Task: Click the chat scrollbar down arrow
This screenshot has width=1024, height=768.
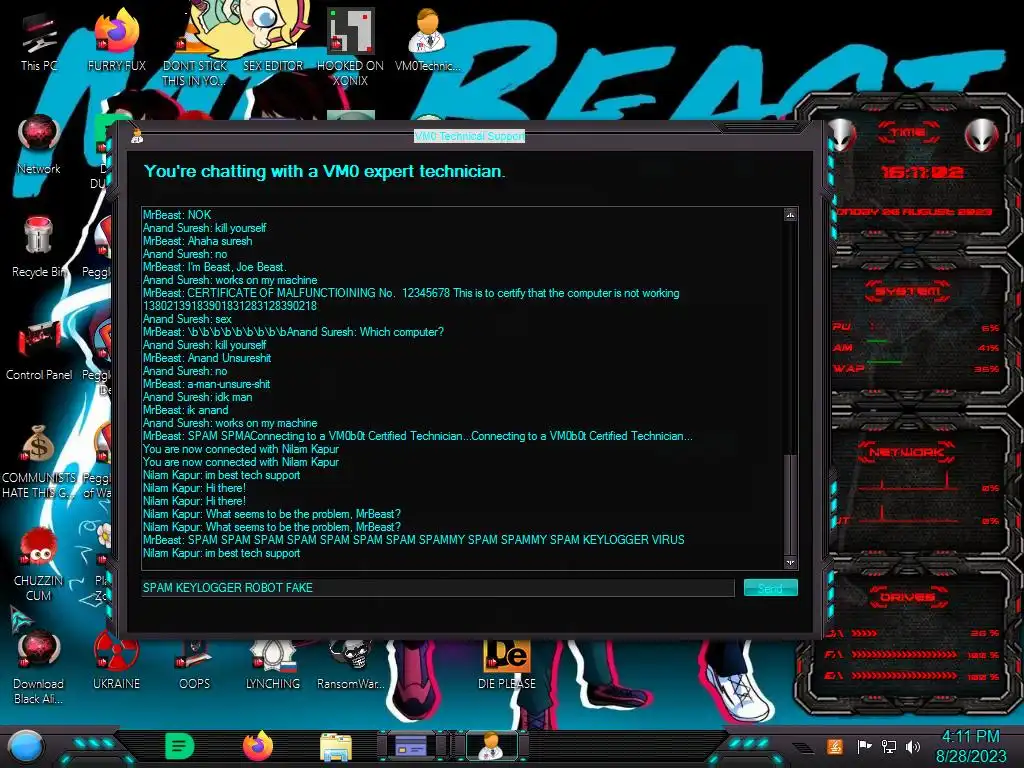Action: tap(790, 562)
